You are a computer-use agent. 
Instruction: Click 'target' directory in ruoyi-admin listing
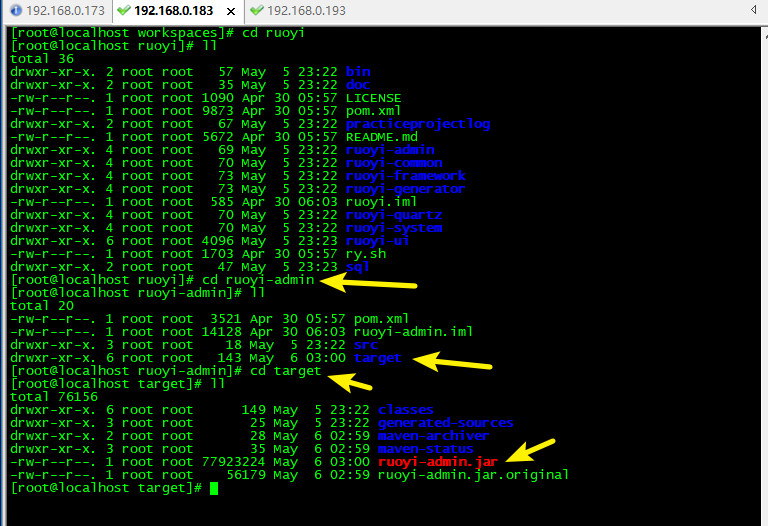point(378,358)
